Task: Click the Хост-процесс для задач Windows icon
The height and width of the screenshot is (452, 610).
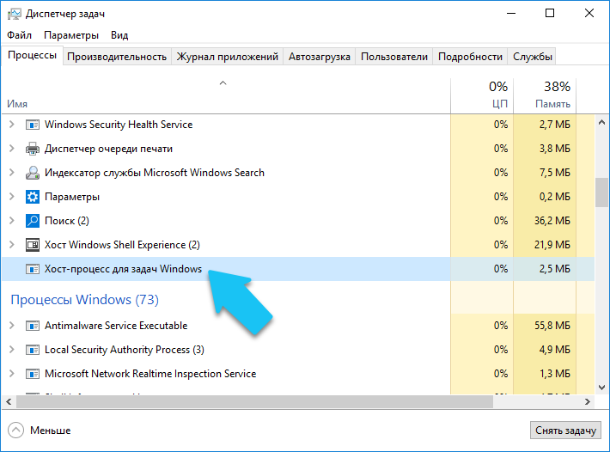Action: pos(33,269)
